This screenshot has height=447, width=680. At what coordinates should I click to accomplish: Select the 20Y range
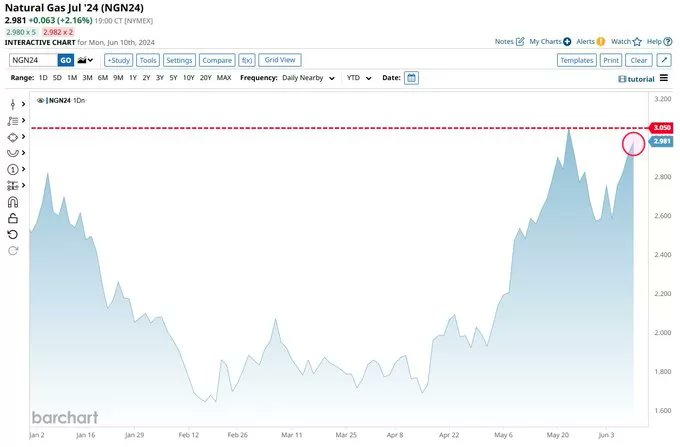pos(206,78)
